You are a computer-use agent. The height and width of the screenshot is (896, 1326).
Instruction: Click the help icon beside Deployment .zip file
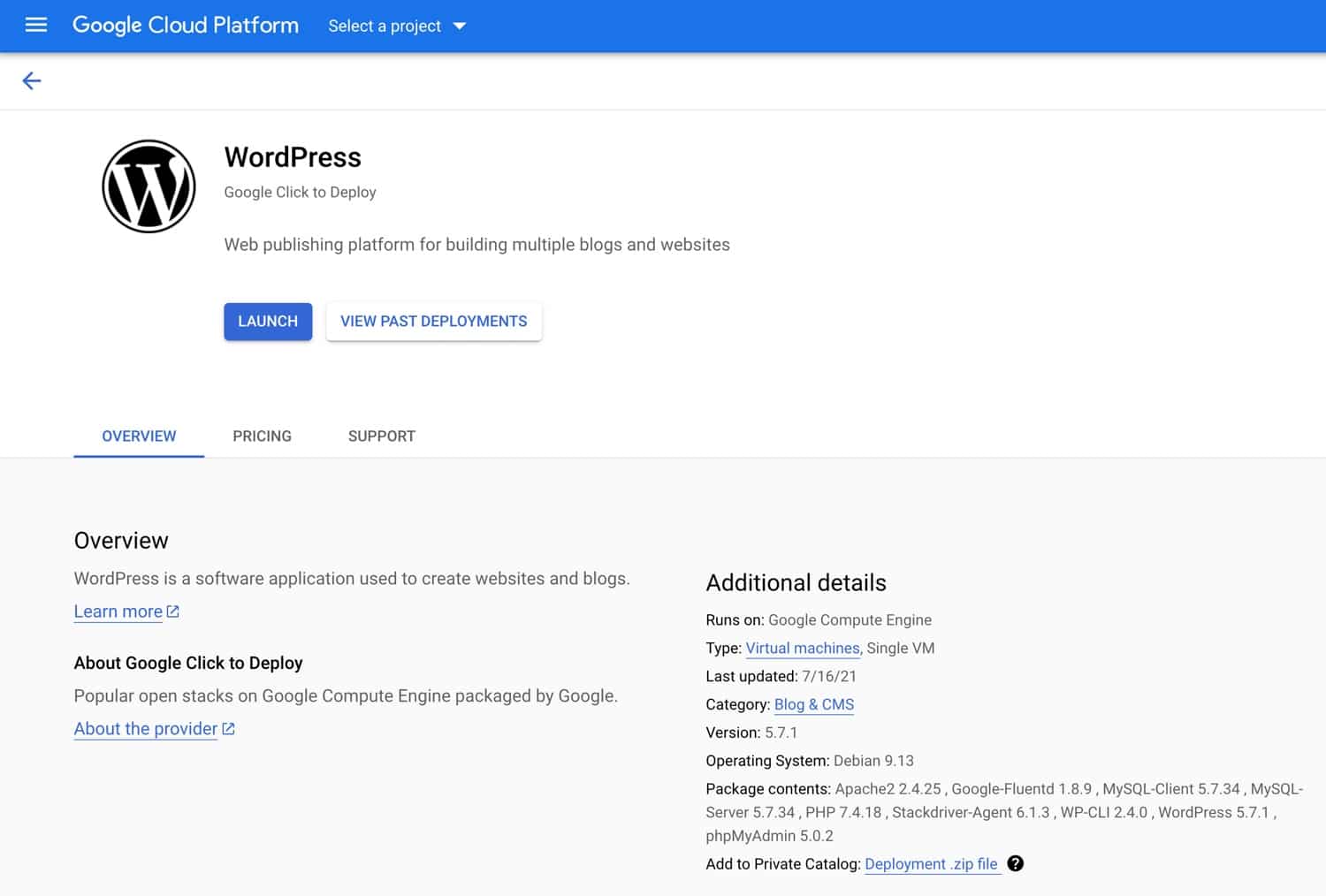coord(1015,864)
